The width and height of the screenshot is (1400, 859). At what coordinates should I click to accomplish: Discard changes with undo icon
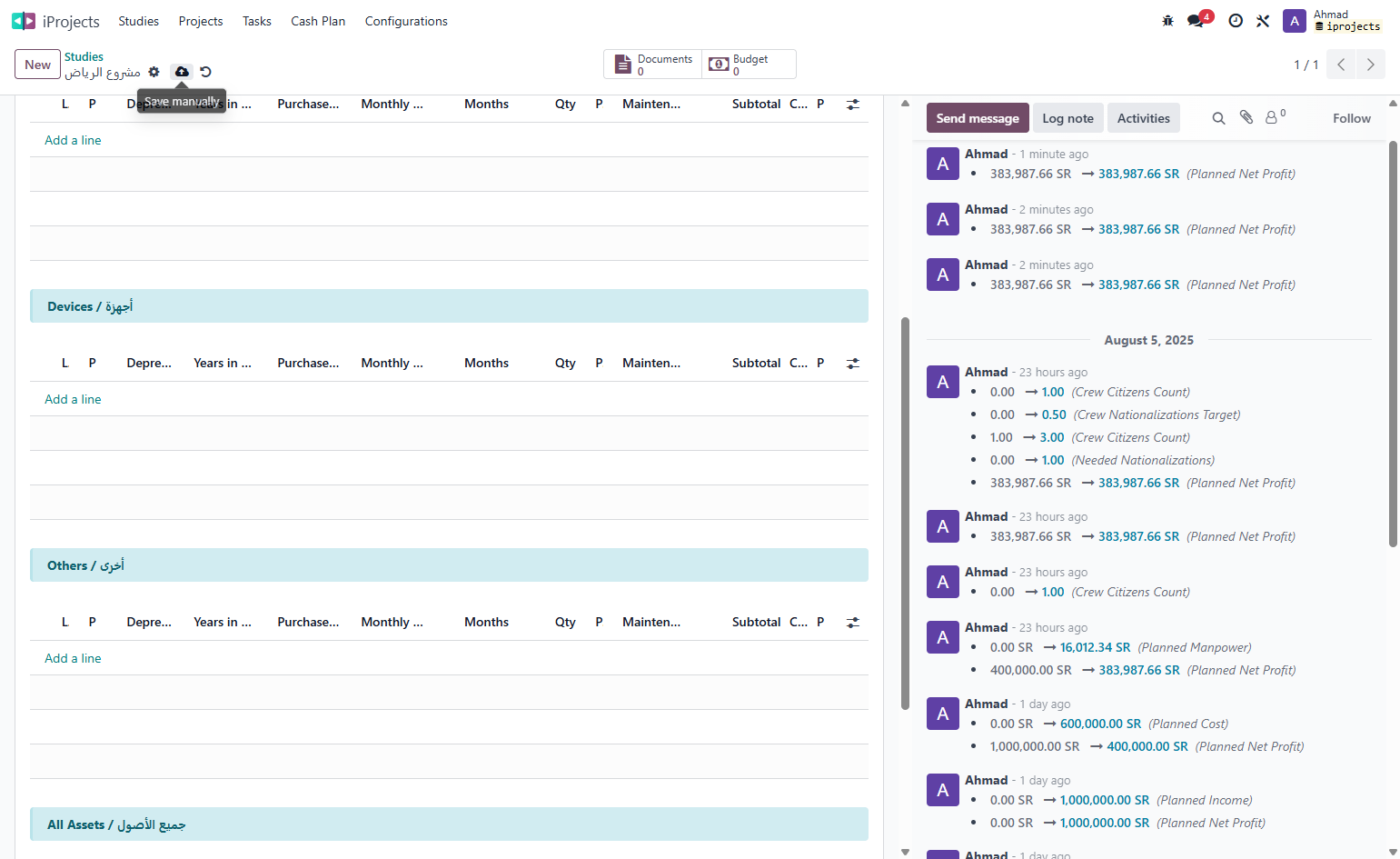coord(205,72)
